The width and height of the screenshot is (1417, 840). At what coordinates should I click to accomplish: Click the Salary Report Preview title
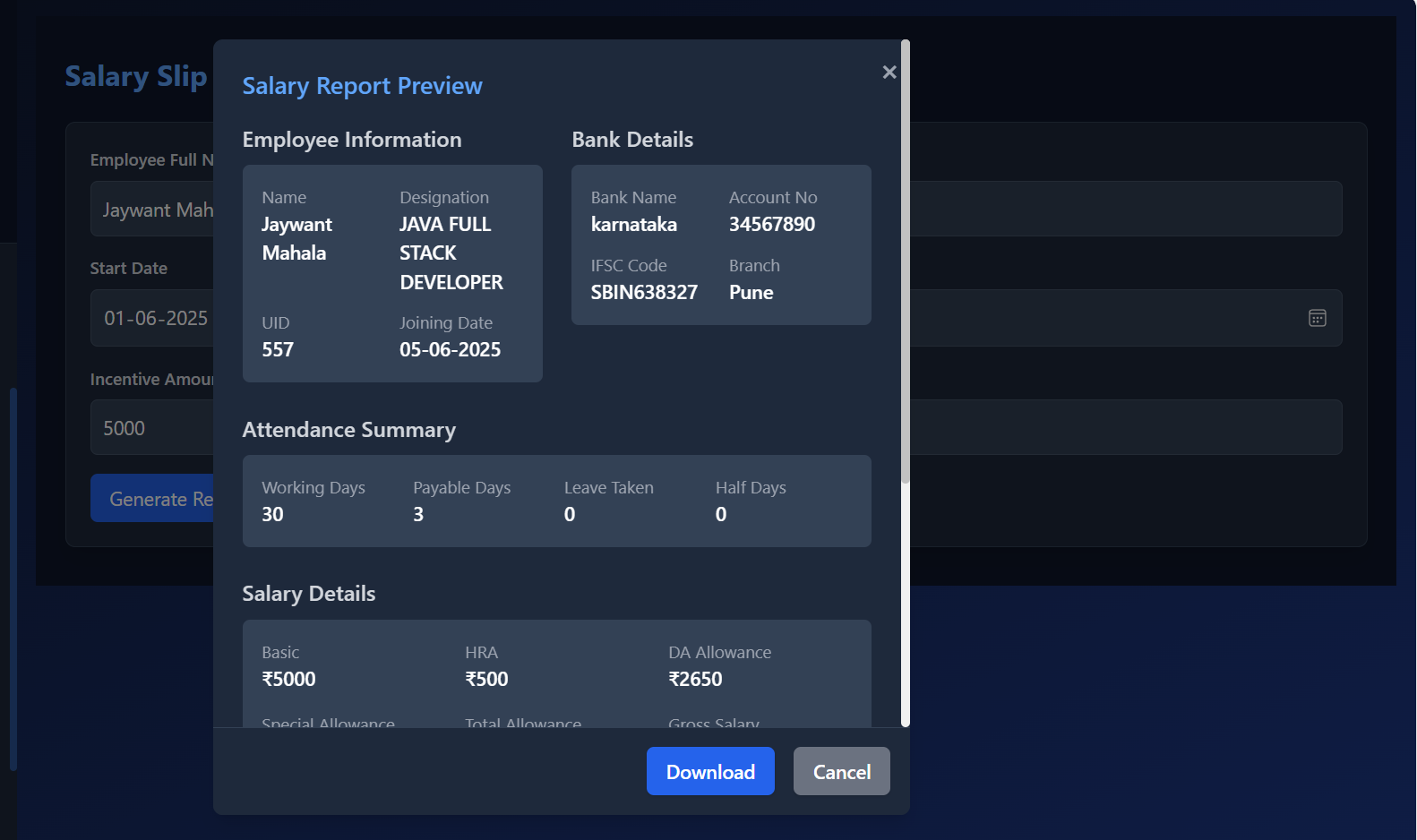pyautogui.click(x=362, y=86)
